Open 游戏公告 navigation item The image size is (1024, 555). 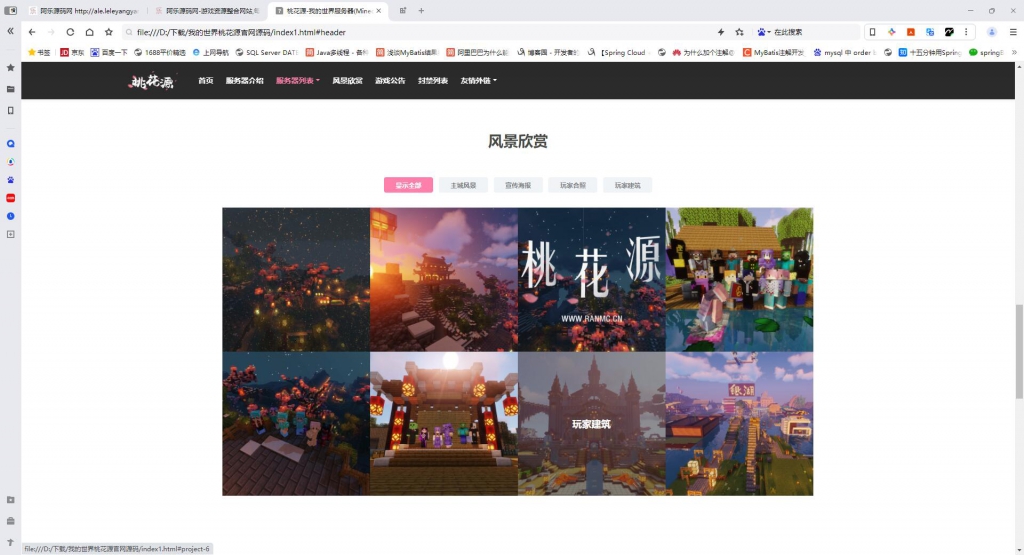(390, 80)
